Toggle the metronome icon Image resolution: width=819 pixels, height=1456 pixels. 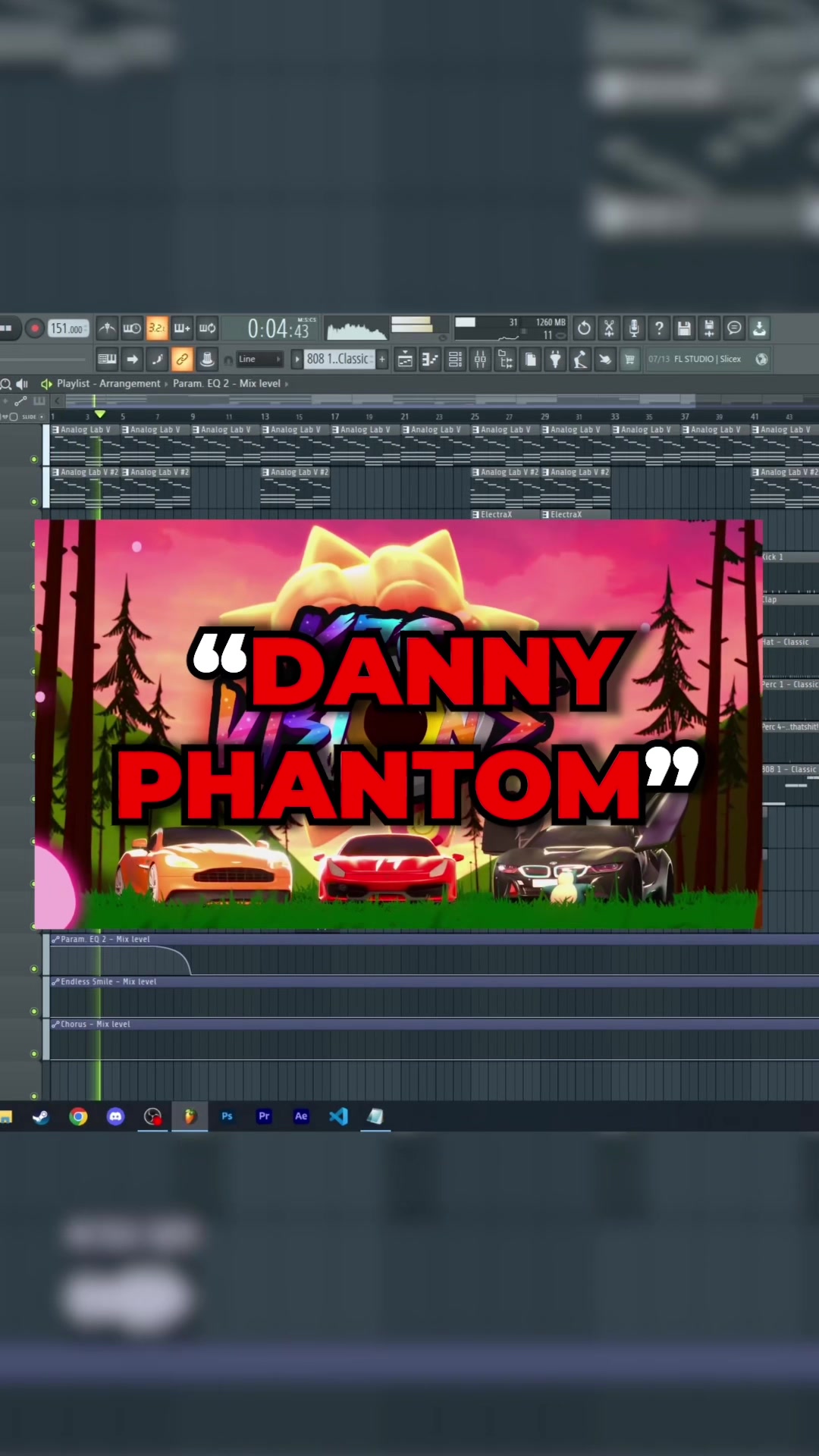[107, 328]
